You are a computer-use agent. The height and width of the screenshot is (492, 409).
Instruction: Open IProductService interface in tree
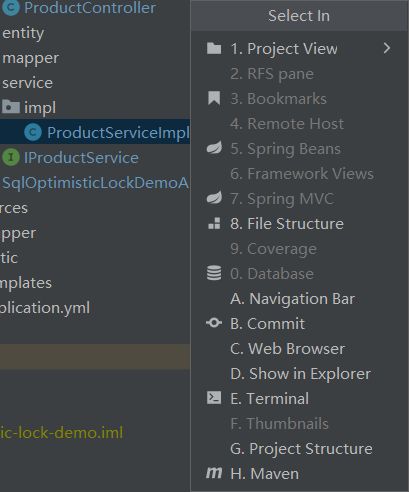tap(81, 157)
